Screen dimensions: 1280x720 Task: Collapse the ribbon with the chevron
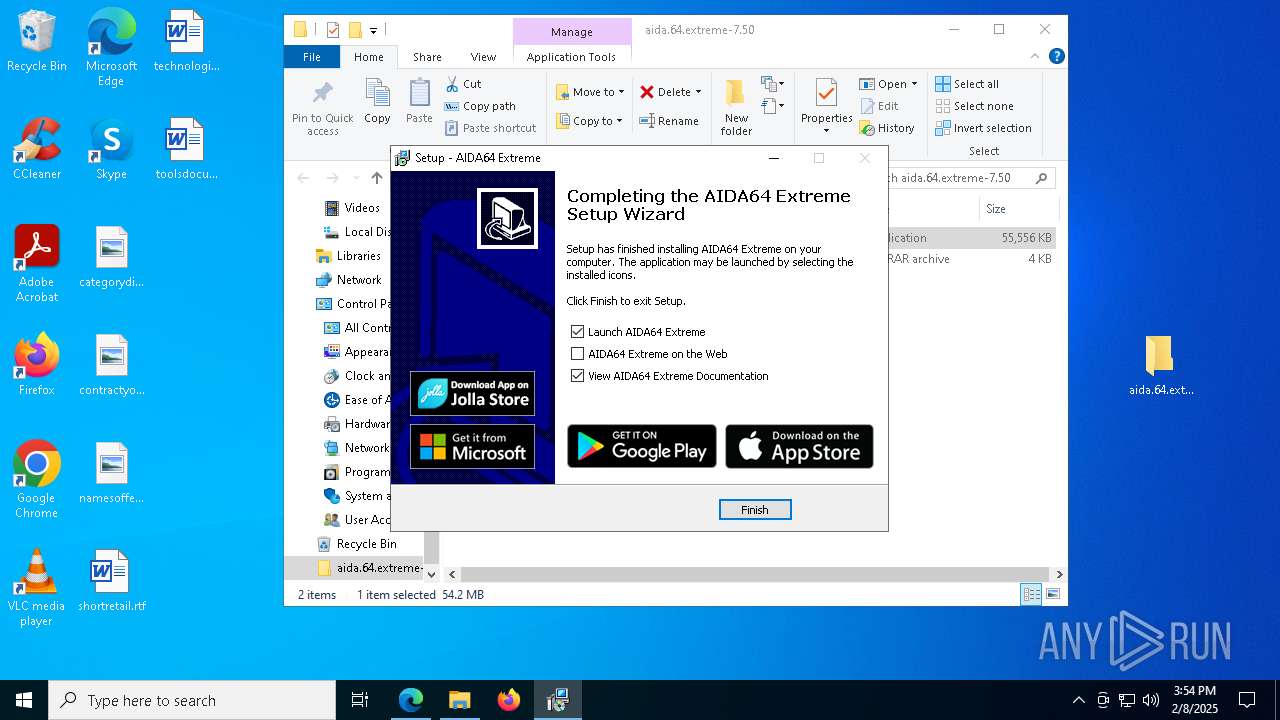click(x=1037, y=57)
